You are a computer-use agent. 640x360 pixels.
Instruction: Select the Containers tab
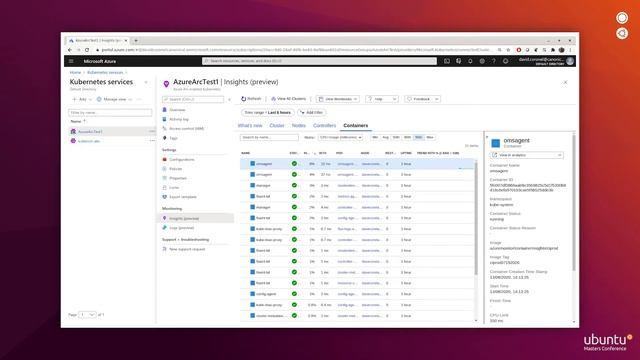pos(356,126)
